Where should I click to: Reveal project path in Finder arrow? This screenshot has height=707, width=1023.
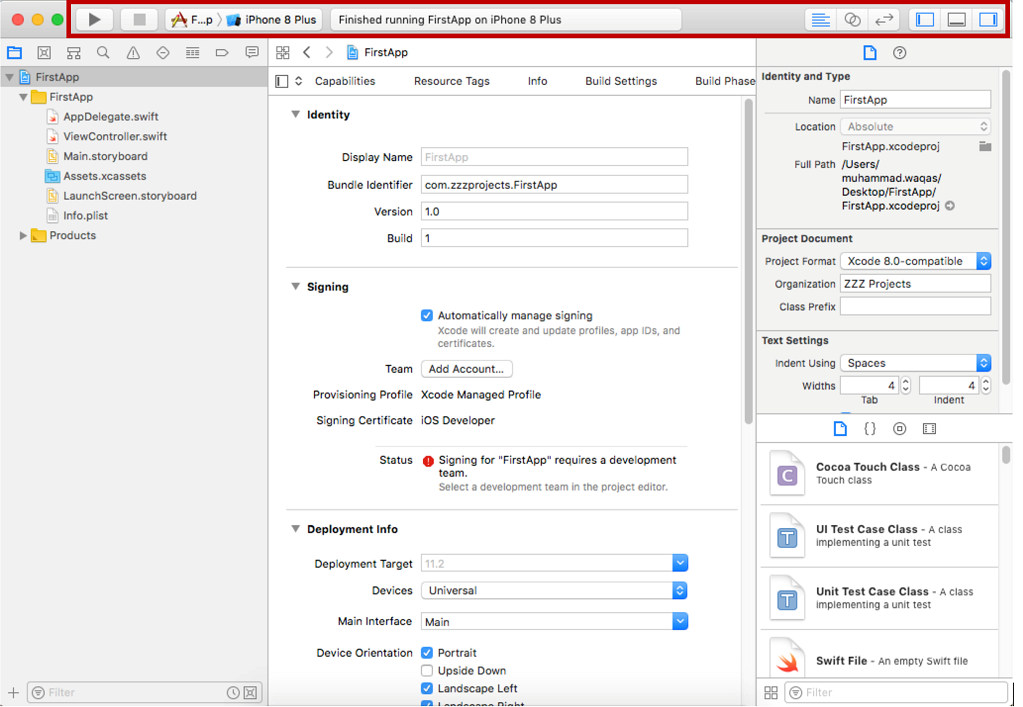[951, 206]
